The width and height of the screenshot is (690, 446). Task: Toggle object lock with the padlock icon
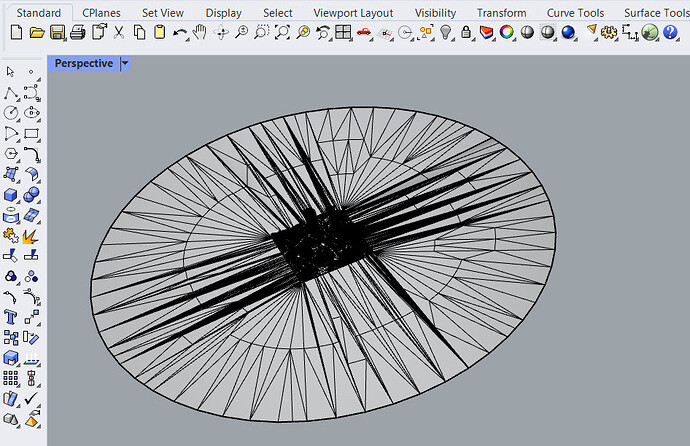(x=466, y=33)
